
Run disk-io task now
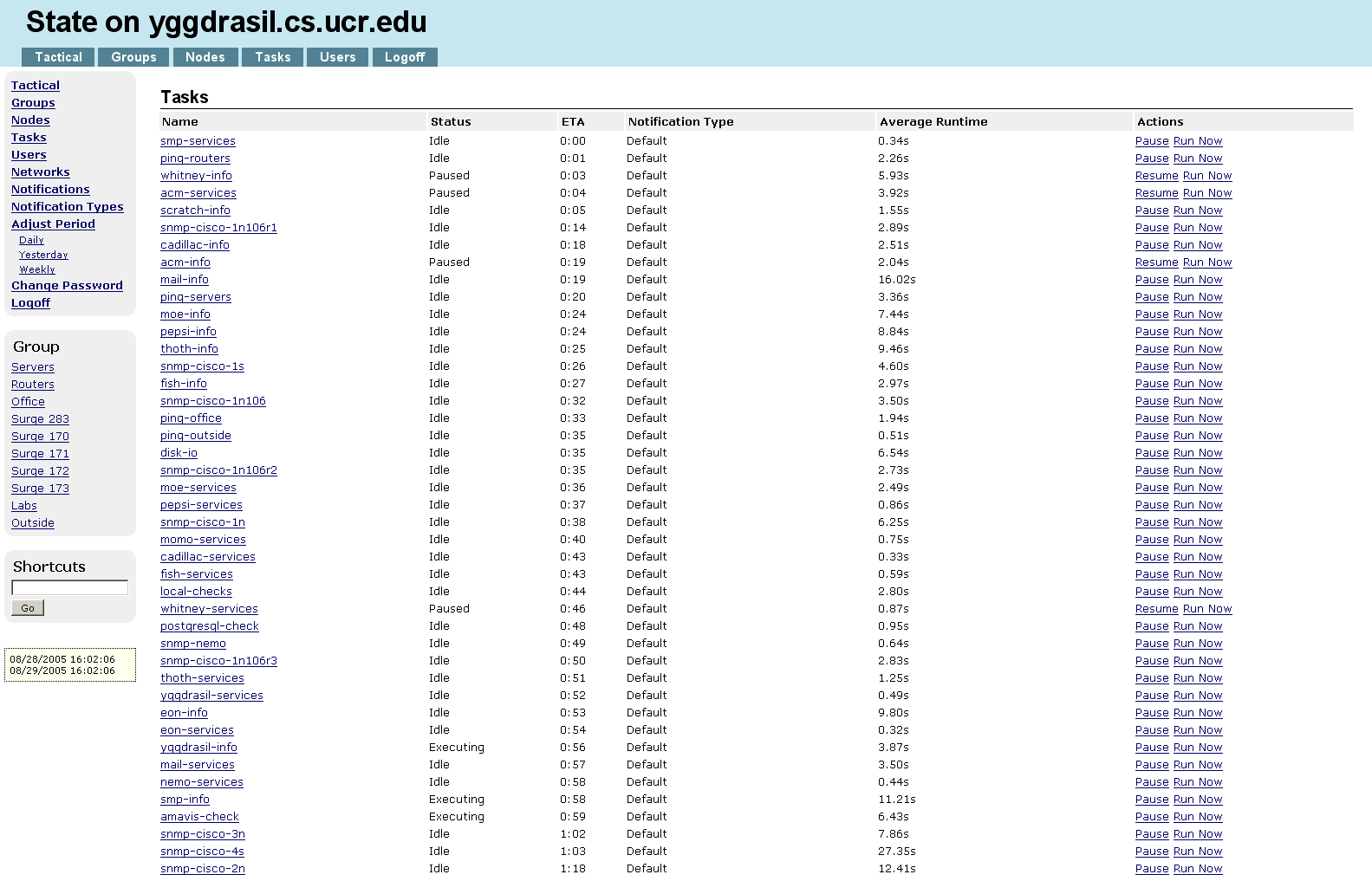click(x=1198, y=453)
